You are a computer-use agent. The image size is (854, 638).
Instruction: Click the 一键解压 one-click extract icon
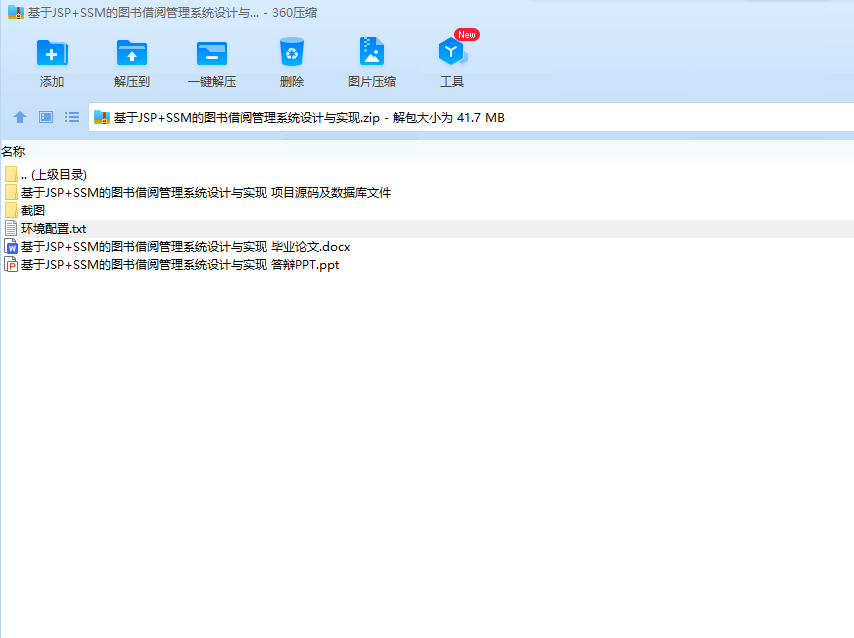(x=212, y=53)
